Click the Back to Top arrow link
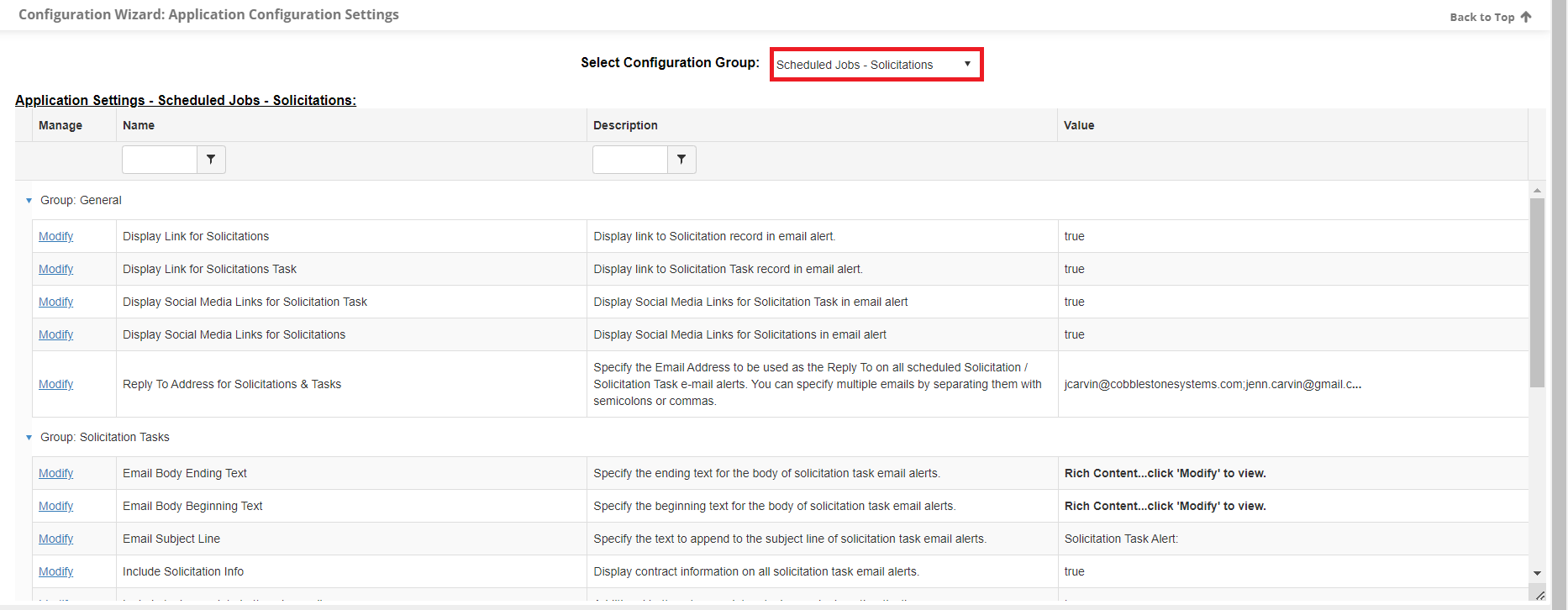 tap(1491, 17)
